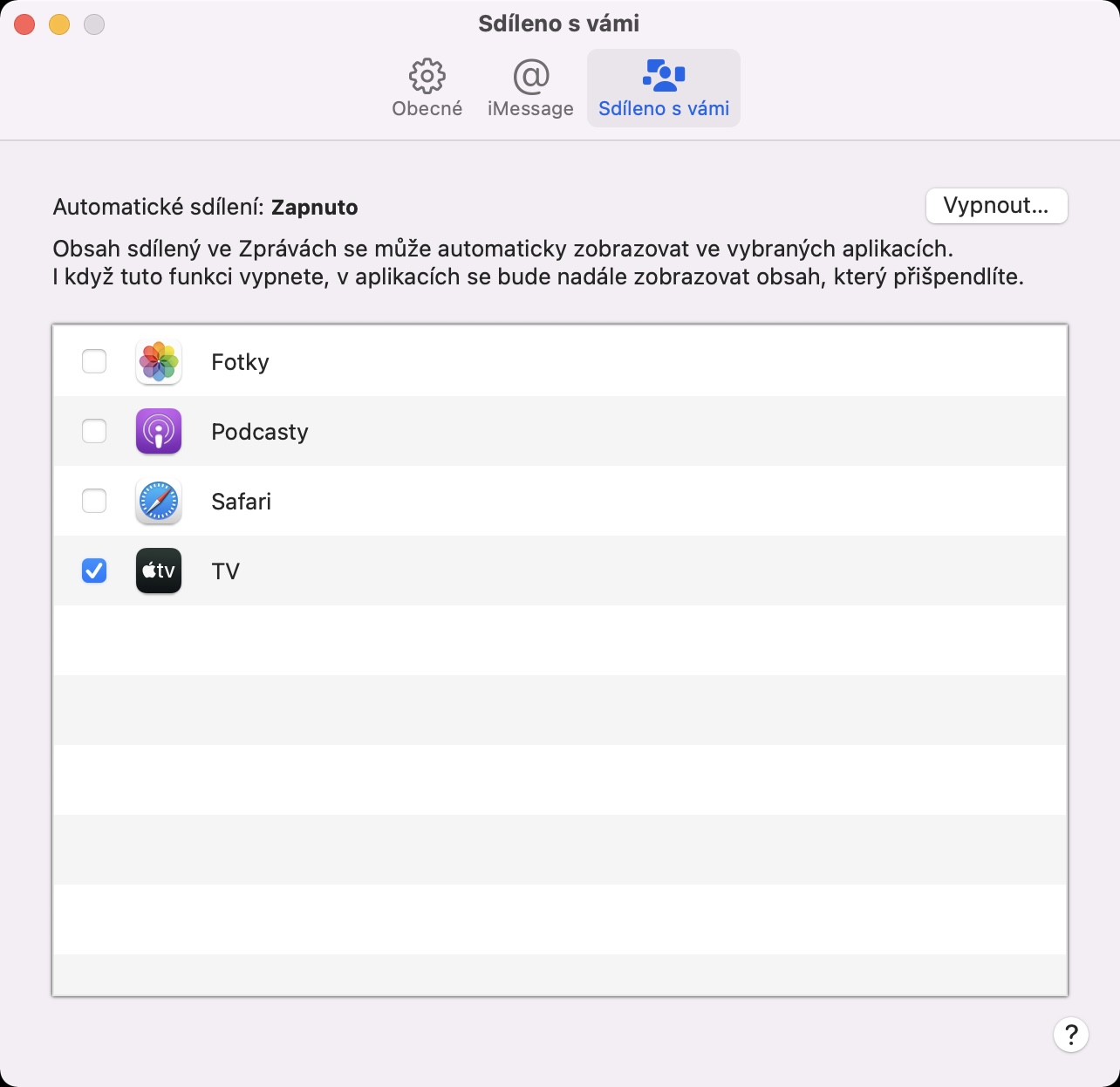Screen dimensions: 1120x1087
Task: Select the Sdíleno s vámi people icon
Action: pyautogui.click(x=664, y=77)
